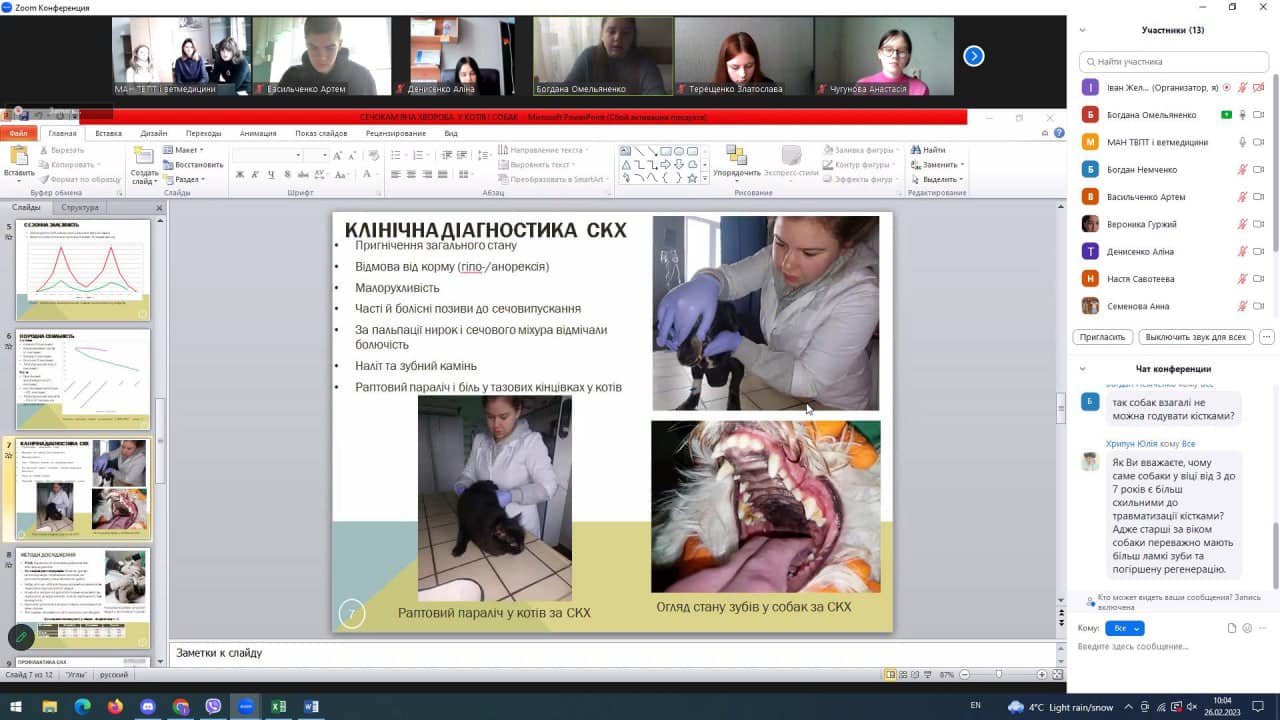Open the Zoom annotation pencil button
Screen dimensions: 1280x720
pyautogui.click(x=20, y=636)
